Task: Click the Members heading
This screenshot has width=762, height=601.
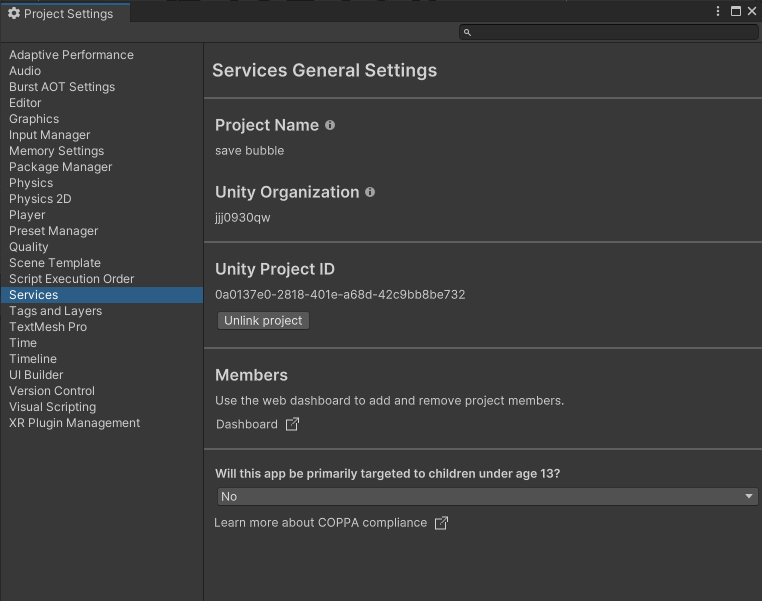Action: click(251, 375)
